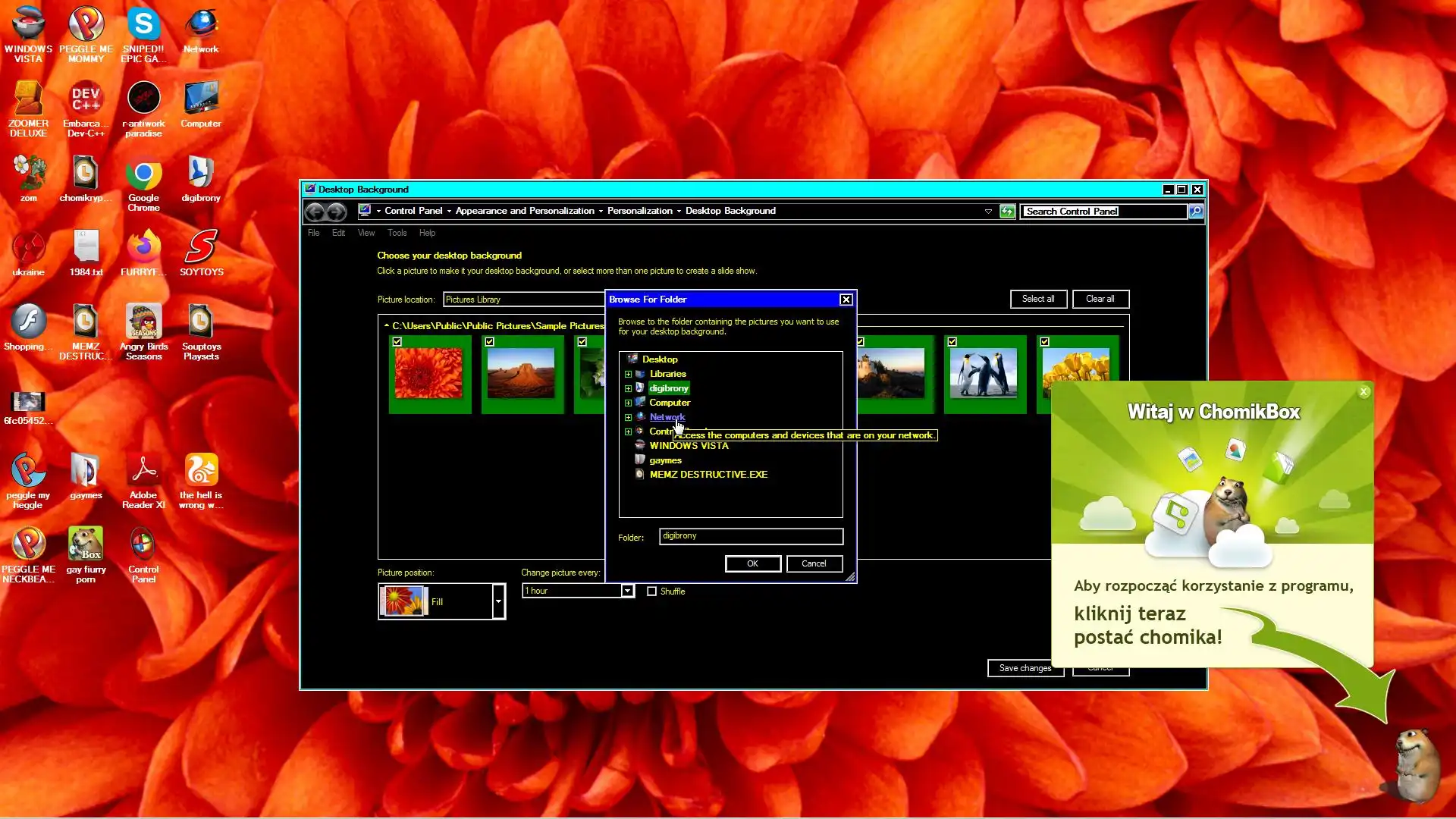
Task: Click the Clear all button
Action: tap(1100, 299)
